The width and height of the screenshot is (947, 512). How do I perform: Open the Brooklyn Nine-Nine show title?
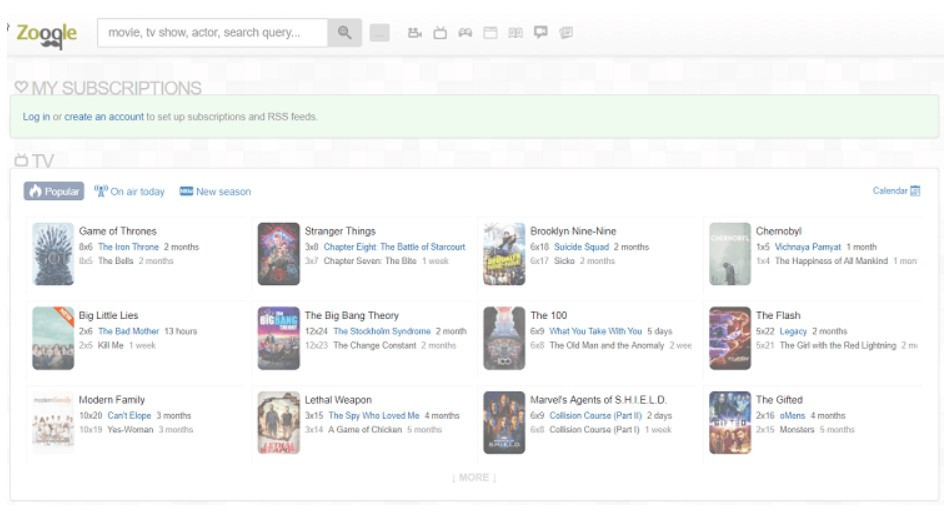[x=573, y=231]
